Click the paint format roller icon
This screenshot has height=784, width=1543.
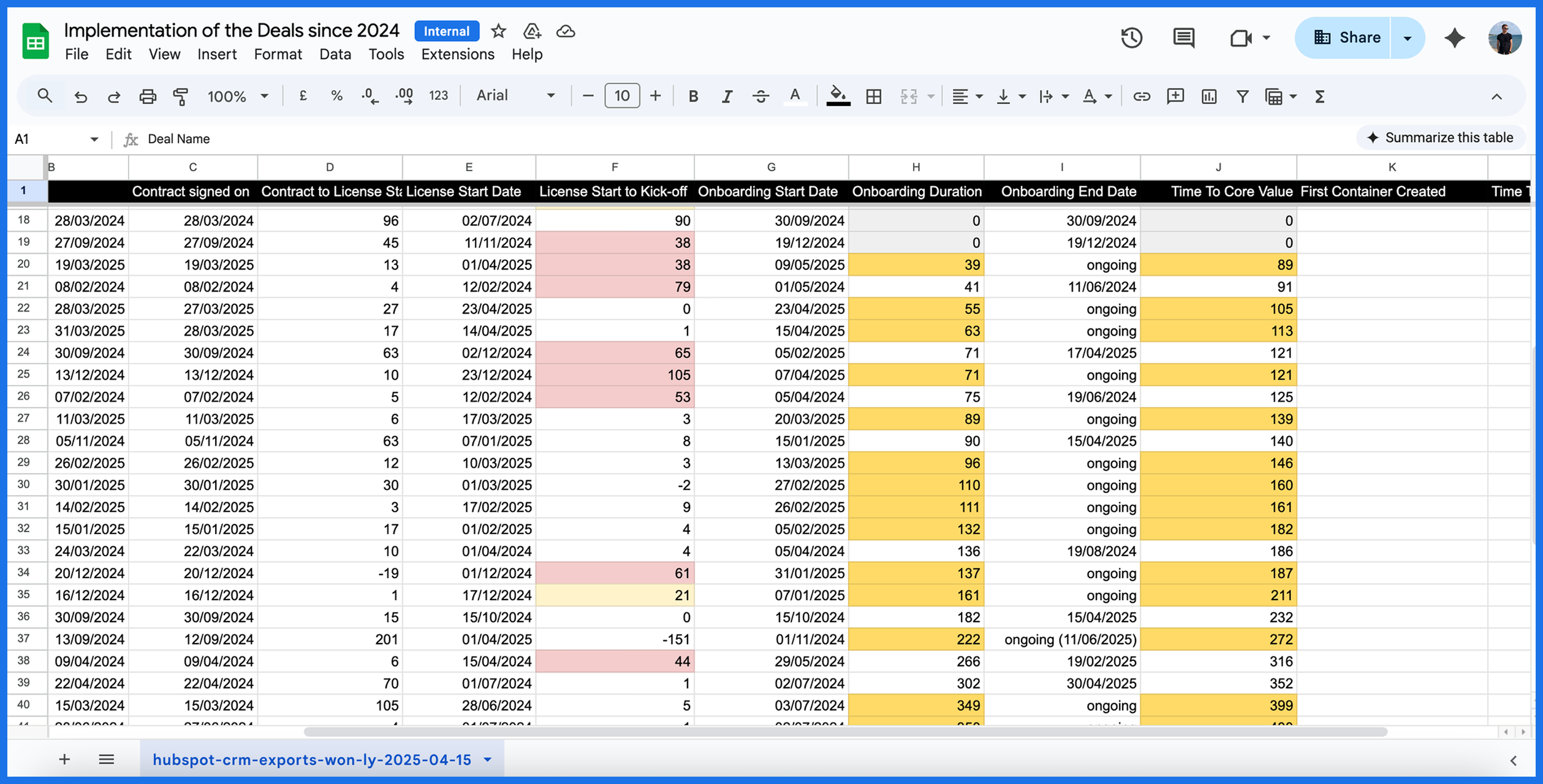pyautogui.click(x=180, y=96)
